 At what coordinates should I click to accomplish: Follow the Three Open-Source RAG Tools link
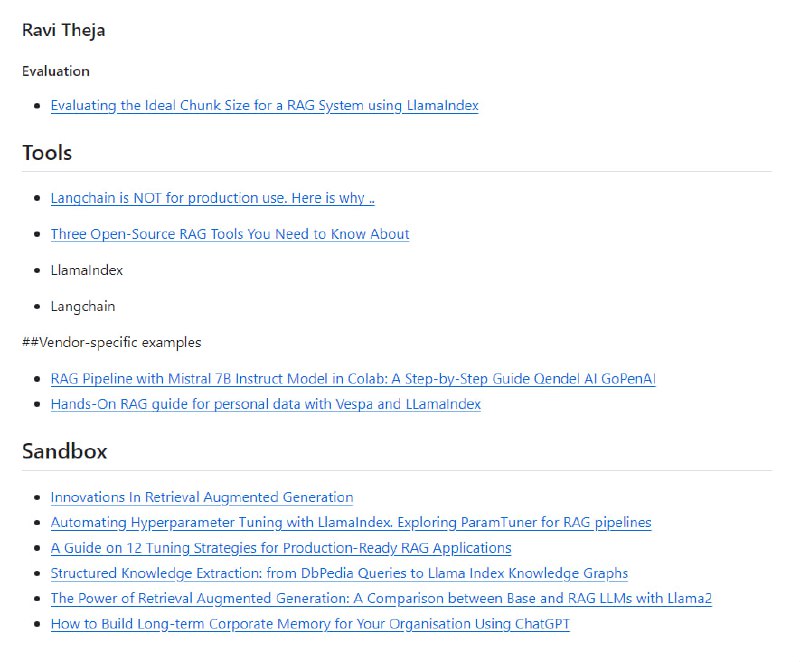[x=230, y=234]
